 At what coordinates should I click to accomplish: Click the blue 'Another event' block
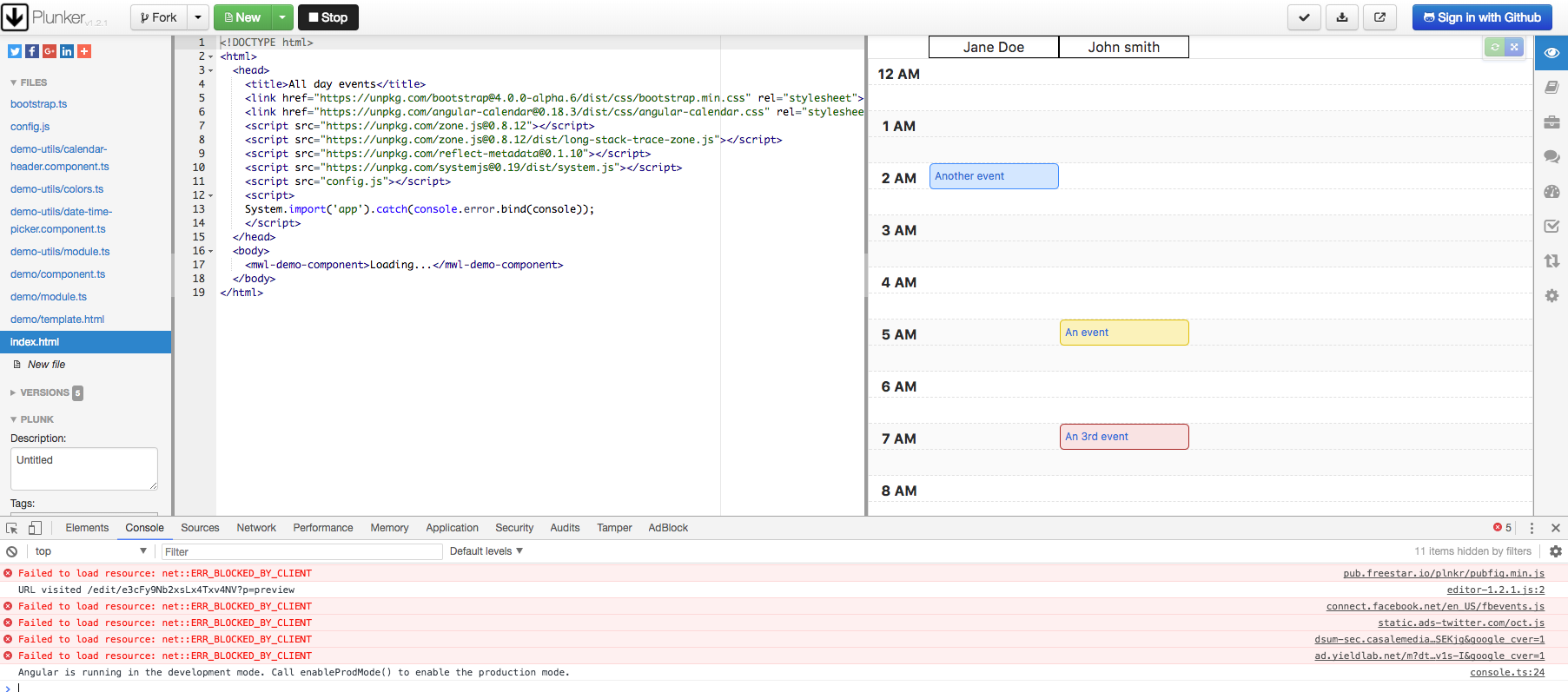point(994,176)
